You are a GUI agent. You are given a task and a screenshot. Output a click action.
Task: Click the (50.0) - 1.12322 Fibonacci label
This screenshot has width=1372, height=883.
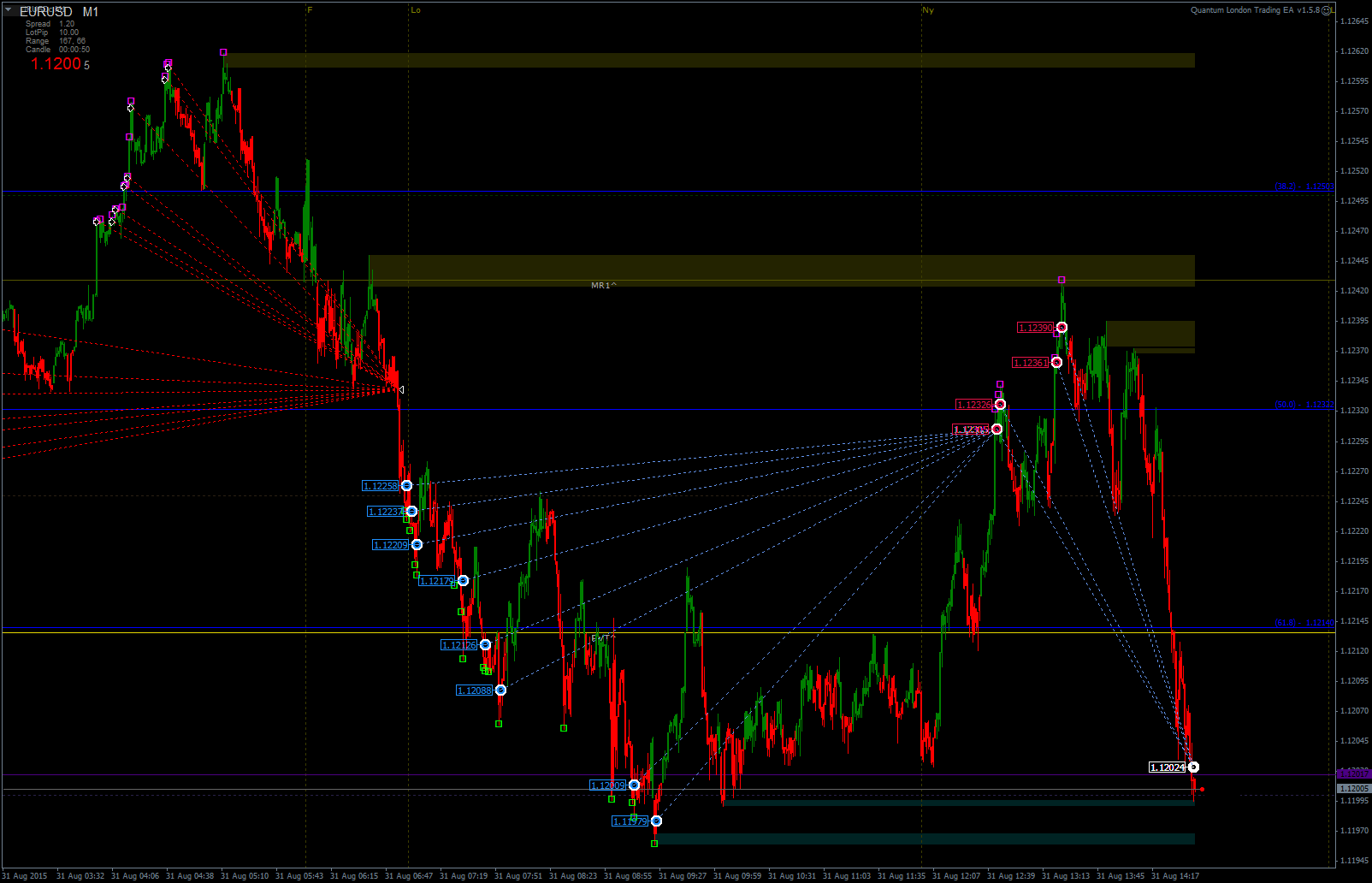(1304, 405)
